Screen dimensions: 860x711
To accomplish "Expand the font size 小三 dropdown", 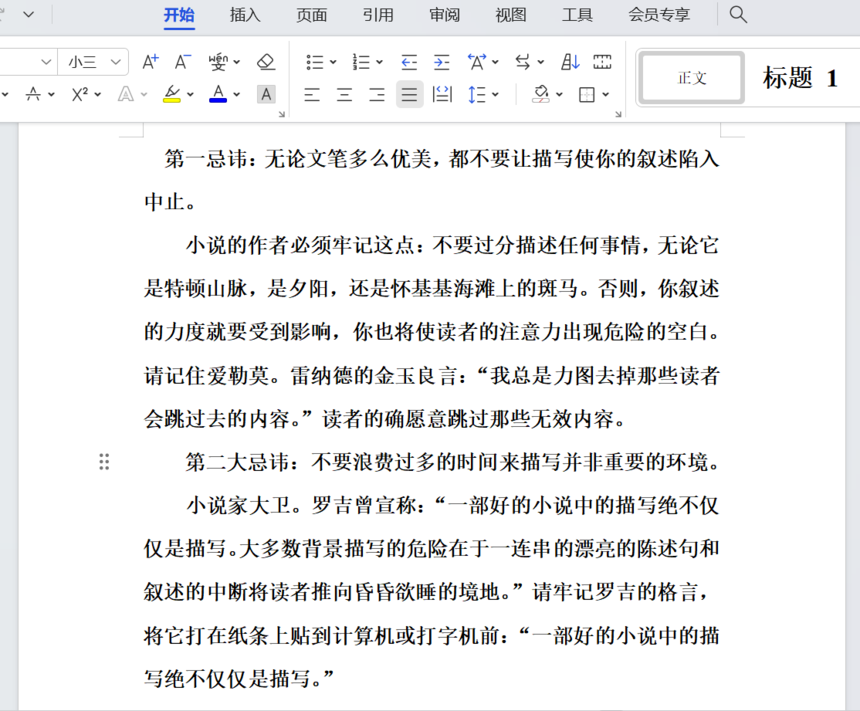I will click(x=116, y=62).
